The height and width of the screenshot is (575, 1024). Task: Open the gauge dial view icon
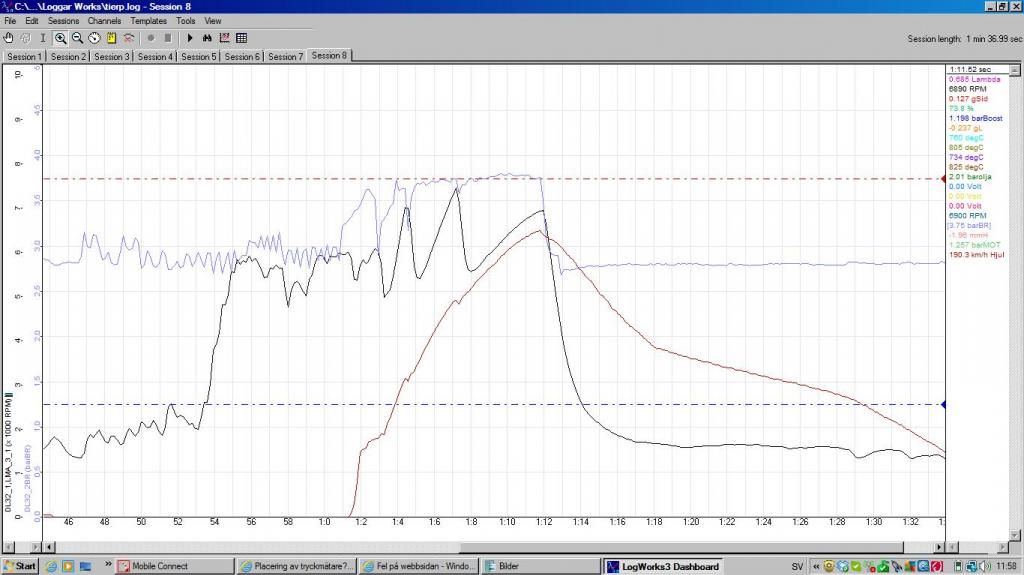[x=94, y=38]
